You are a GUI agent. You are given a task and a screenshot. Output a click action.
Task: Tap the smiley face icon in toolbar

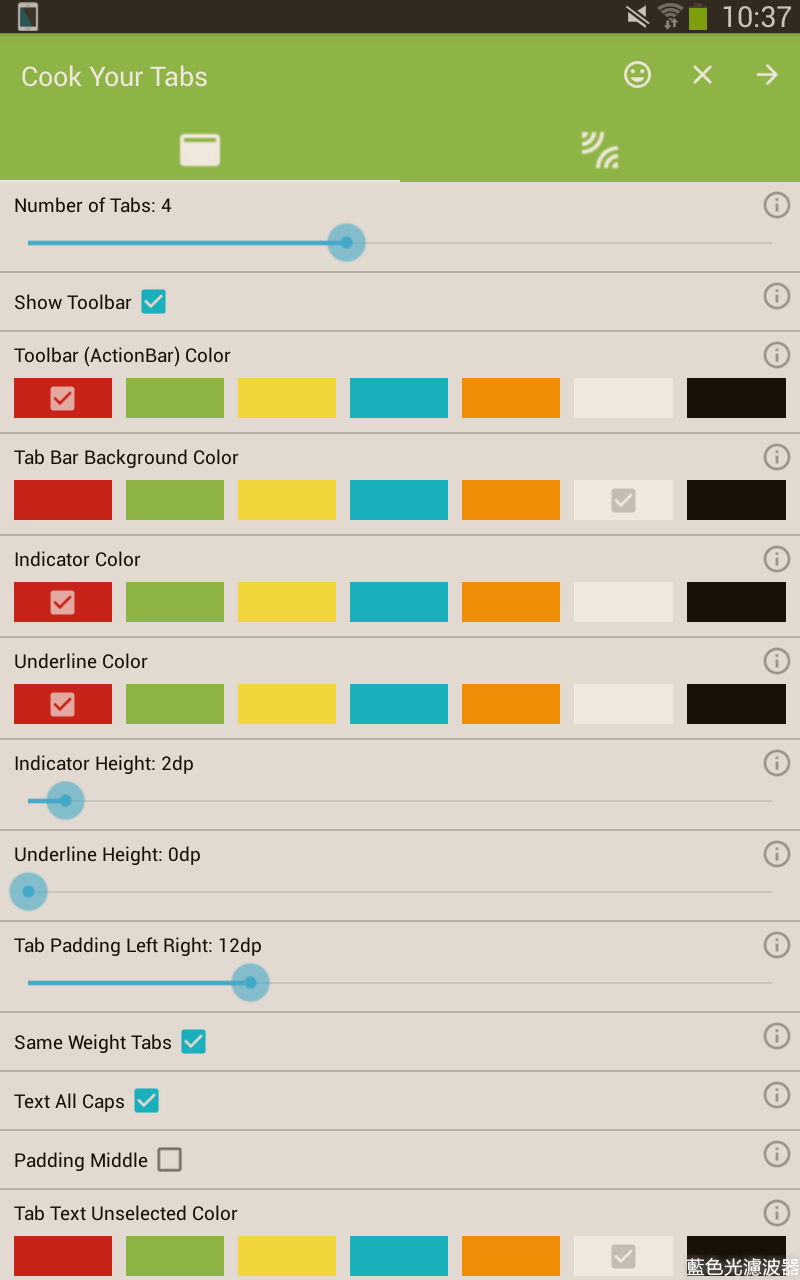point(637,75)
